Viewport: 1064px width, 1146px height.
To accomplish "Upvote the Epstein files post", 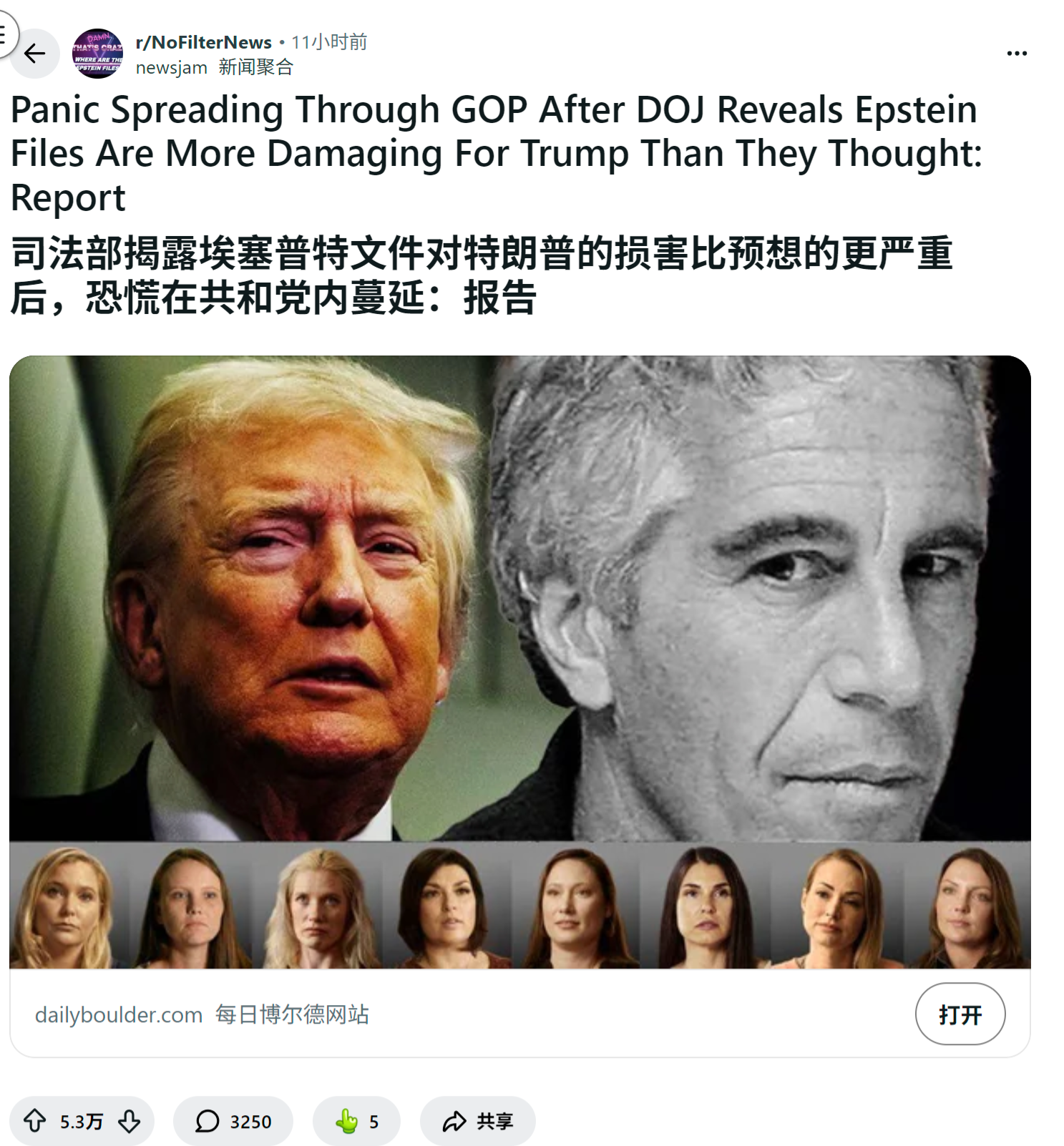I will pos(34,1121).
